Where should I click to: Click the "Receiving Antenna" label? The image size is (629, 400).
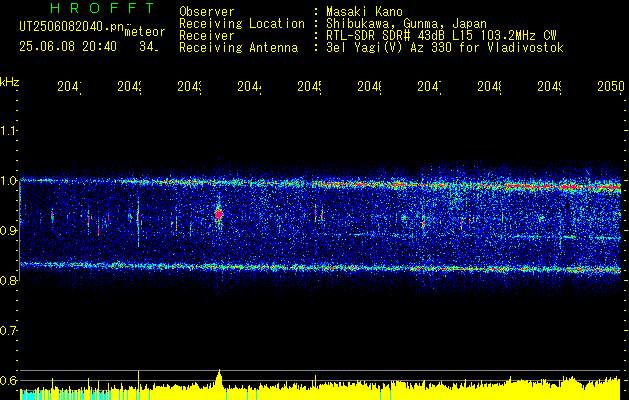coord(238,48)
